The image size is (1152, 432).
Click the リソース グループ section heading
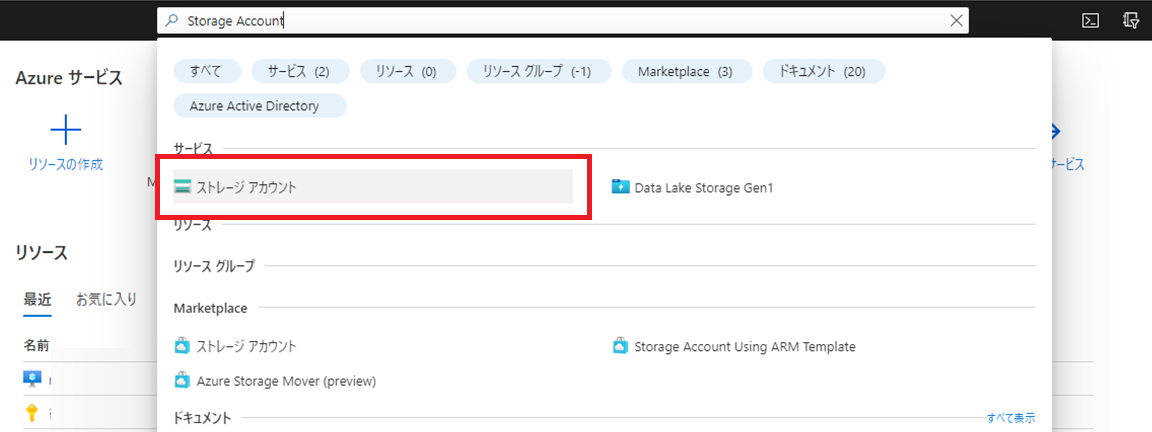point(214,266)
